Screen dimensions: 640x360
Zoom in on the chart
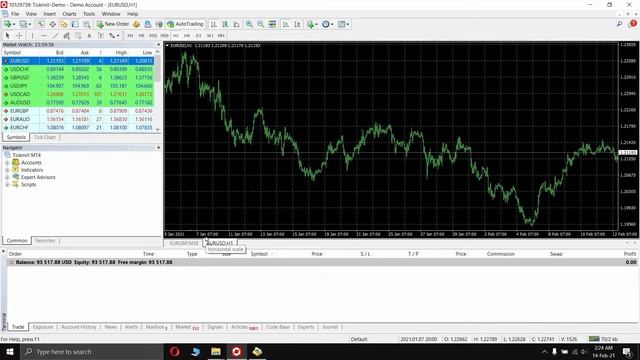click(x=249, y=24)
